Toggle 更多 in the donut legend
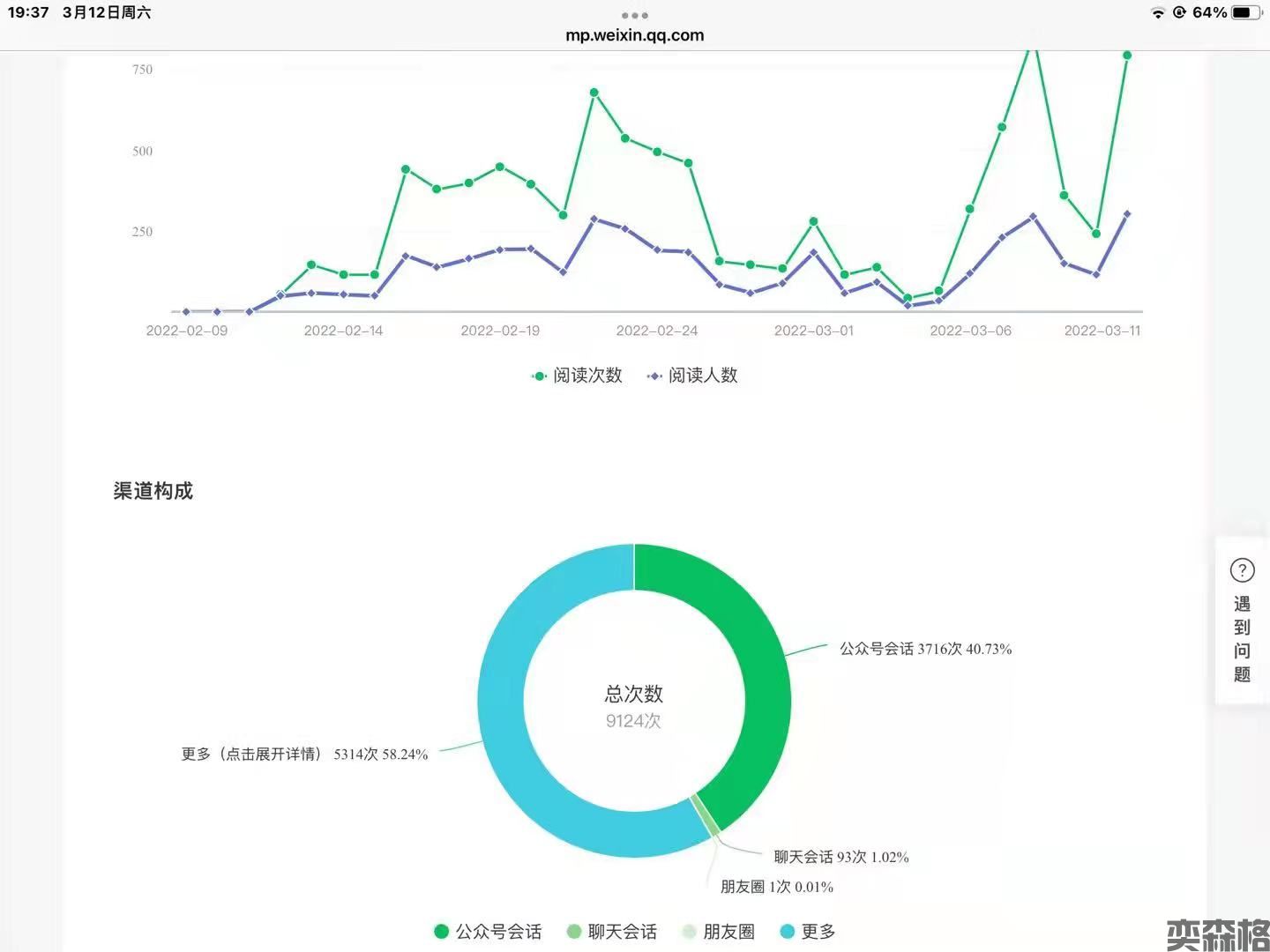 point(808,932)
